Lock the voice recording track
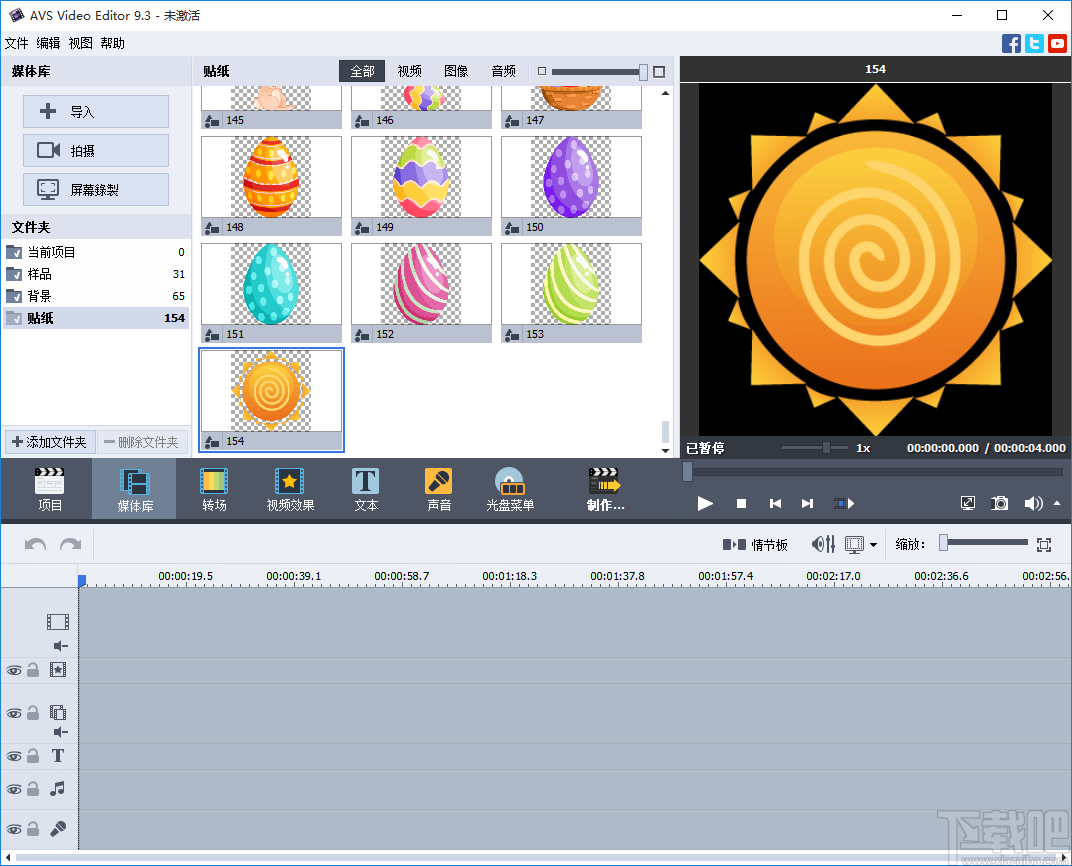 pyautogui.click(x=33, y=829)
